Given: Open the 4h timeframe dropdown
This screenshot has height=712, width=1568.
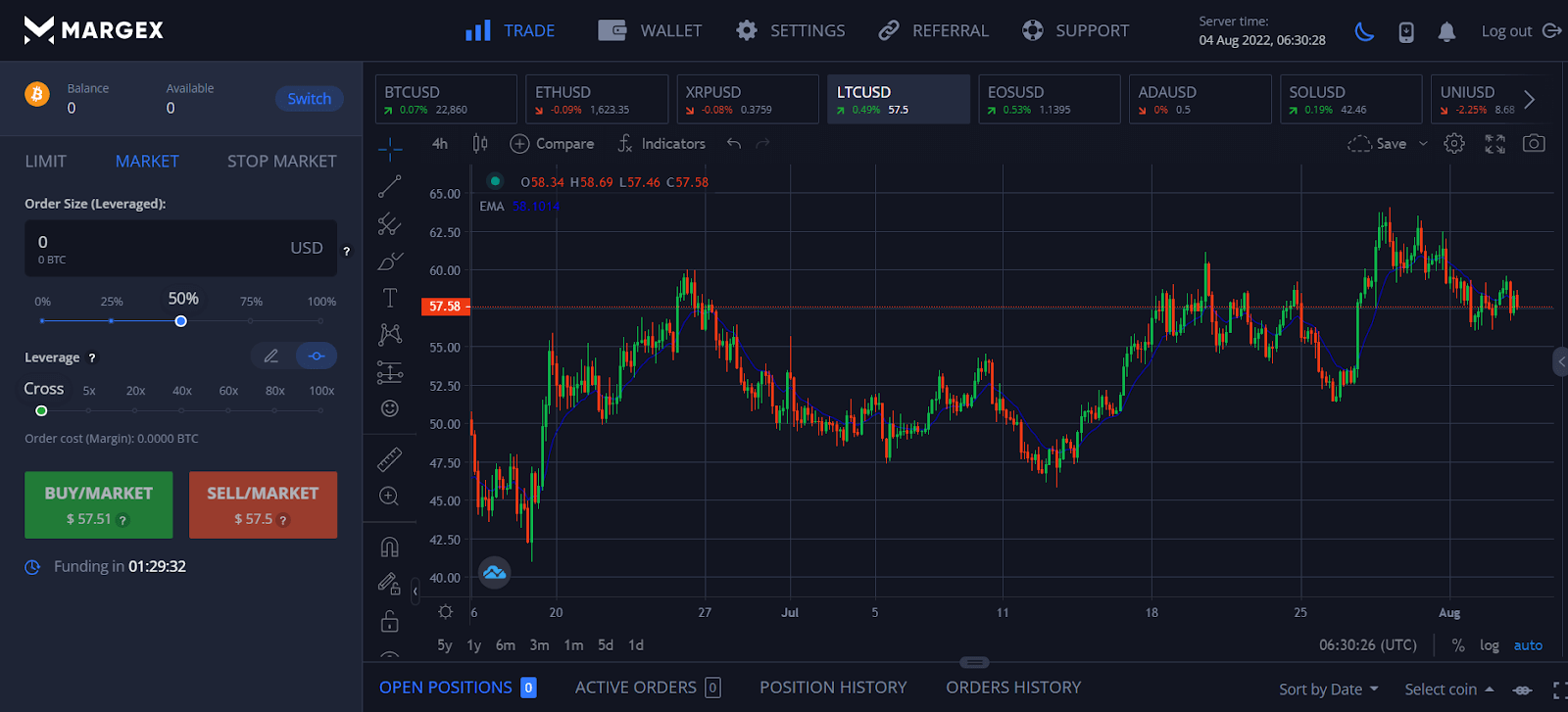Looking at the screenshot, I should 440,144.
